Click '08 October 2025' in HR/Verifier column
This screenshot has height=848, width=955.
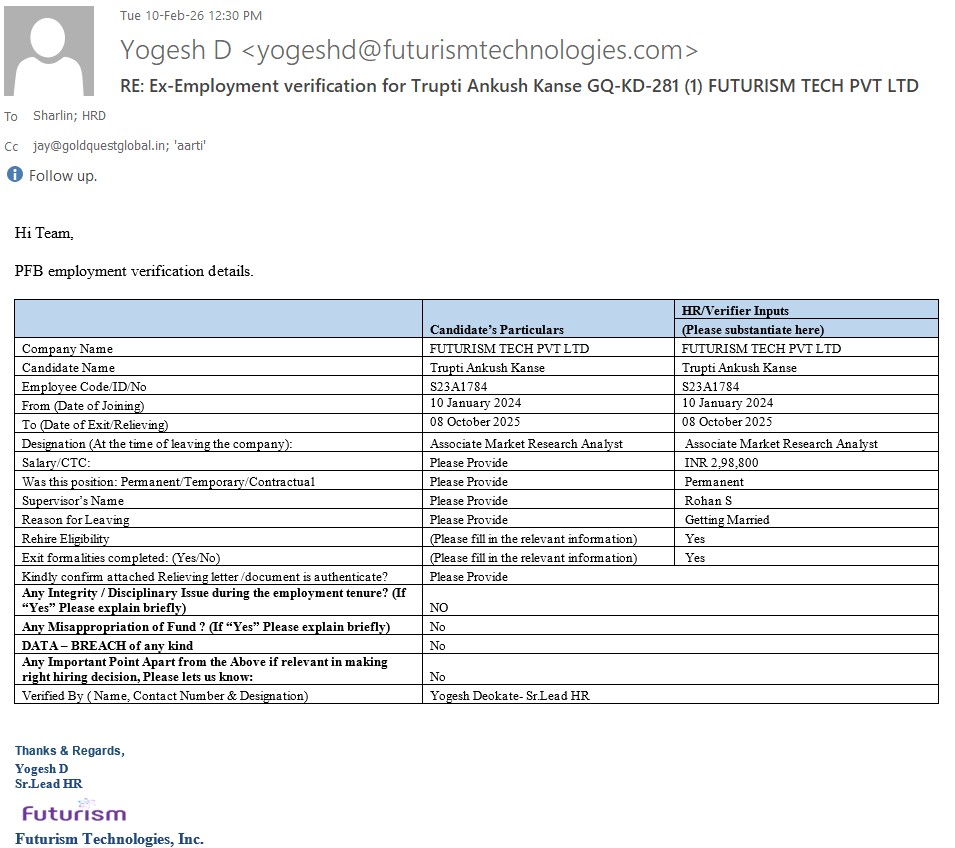point(727,422)
